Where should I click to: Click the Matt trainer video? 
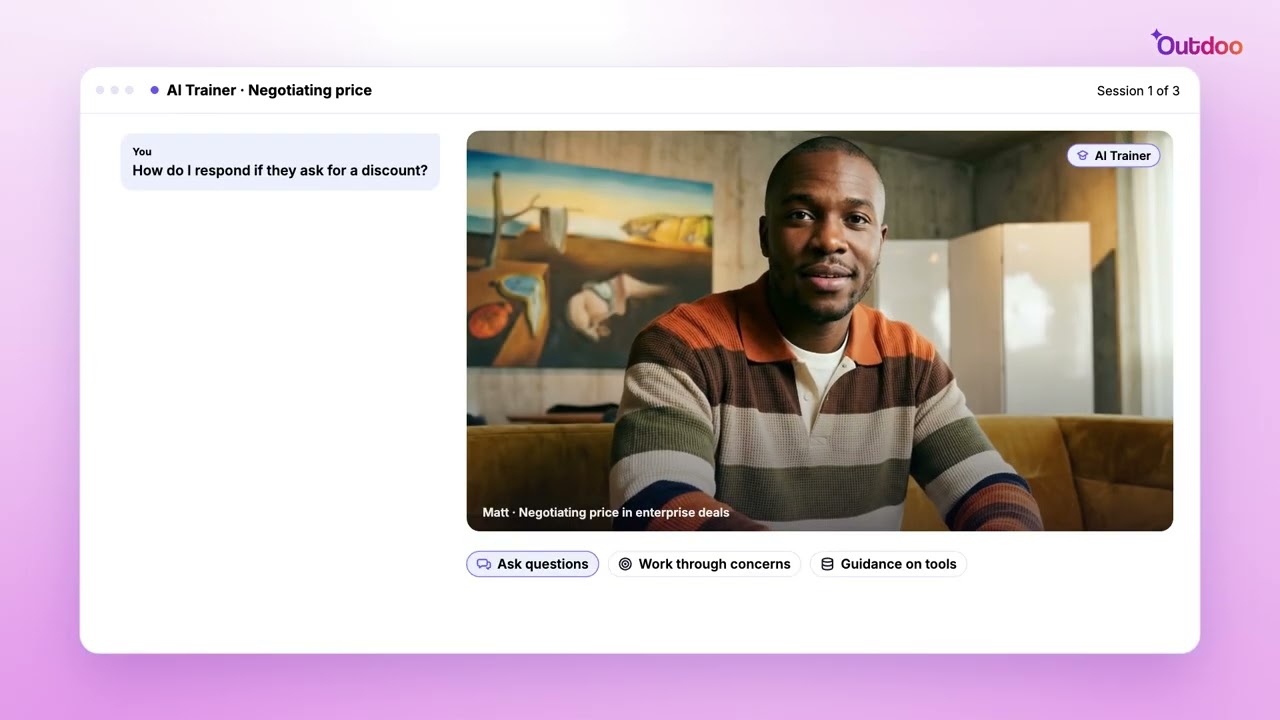[819, 331]
